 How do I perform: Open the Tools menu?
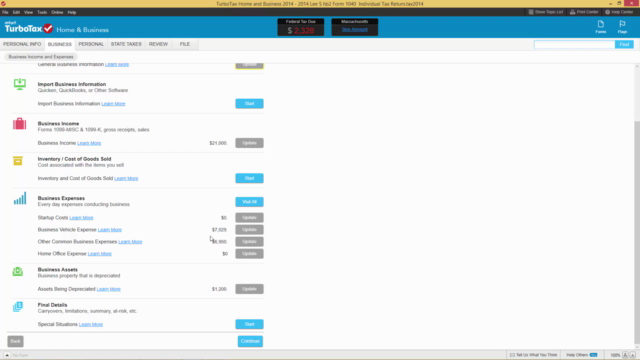pos(42,12)
